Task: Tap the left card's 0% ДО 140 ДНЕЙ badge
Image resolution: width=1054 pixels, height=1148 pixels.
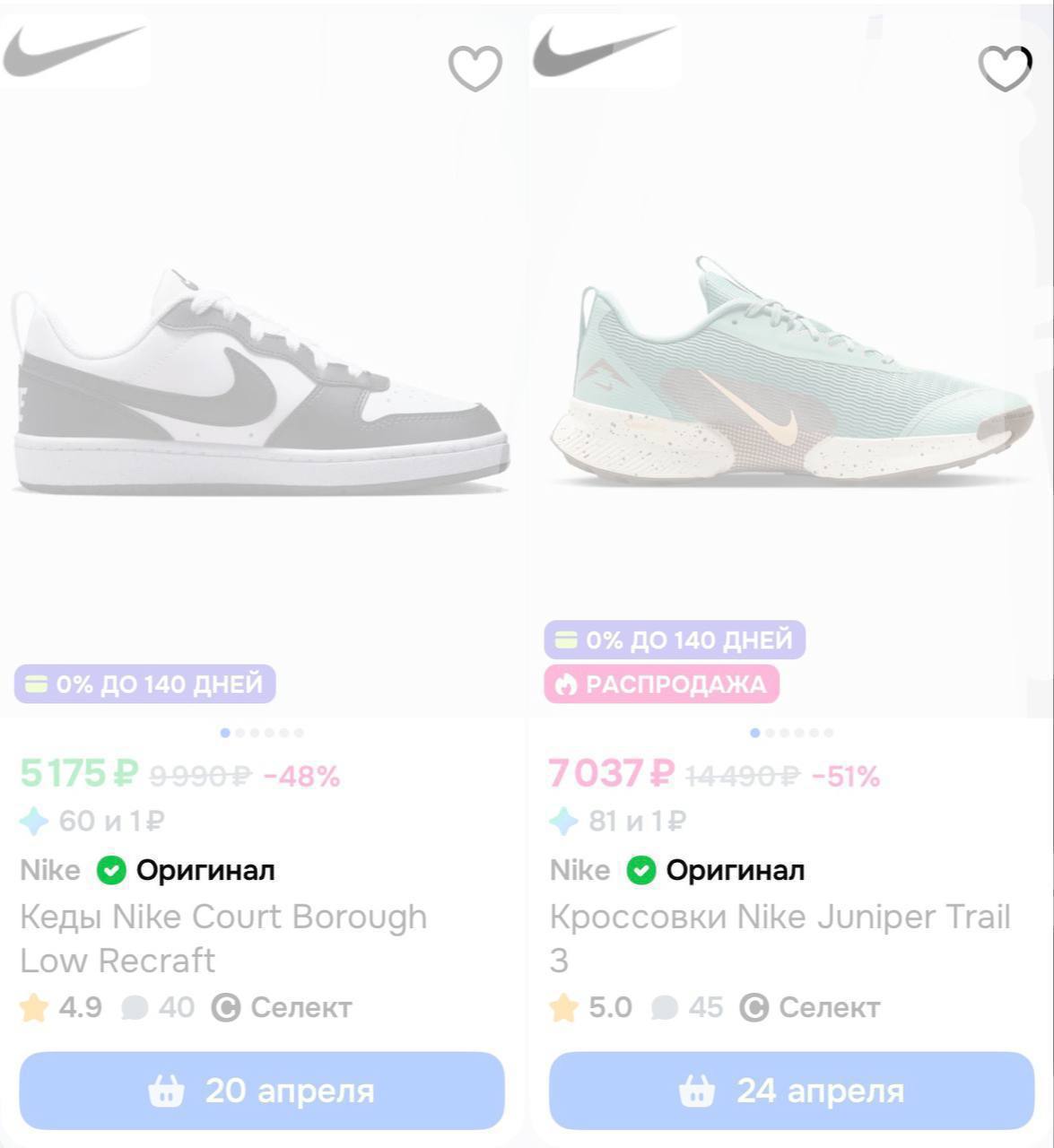Action: (x=144, y=684)
